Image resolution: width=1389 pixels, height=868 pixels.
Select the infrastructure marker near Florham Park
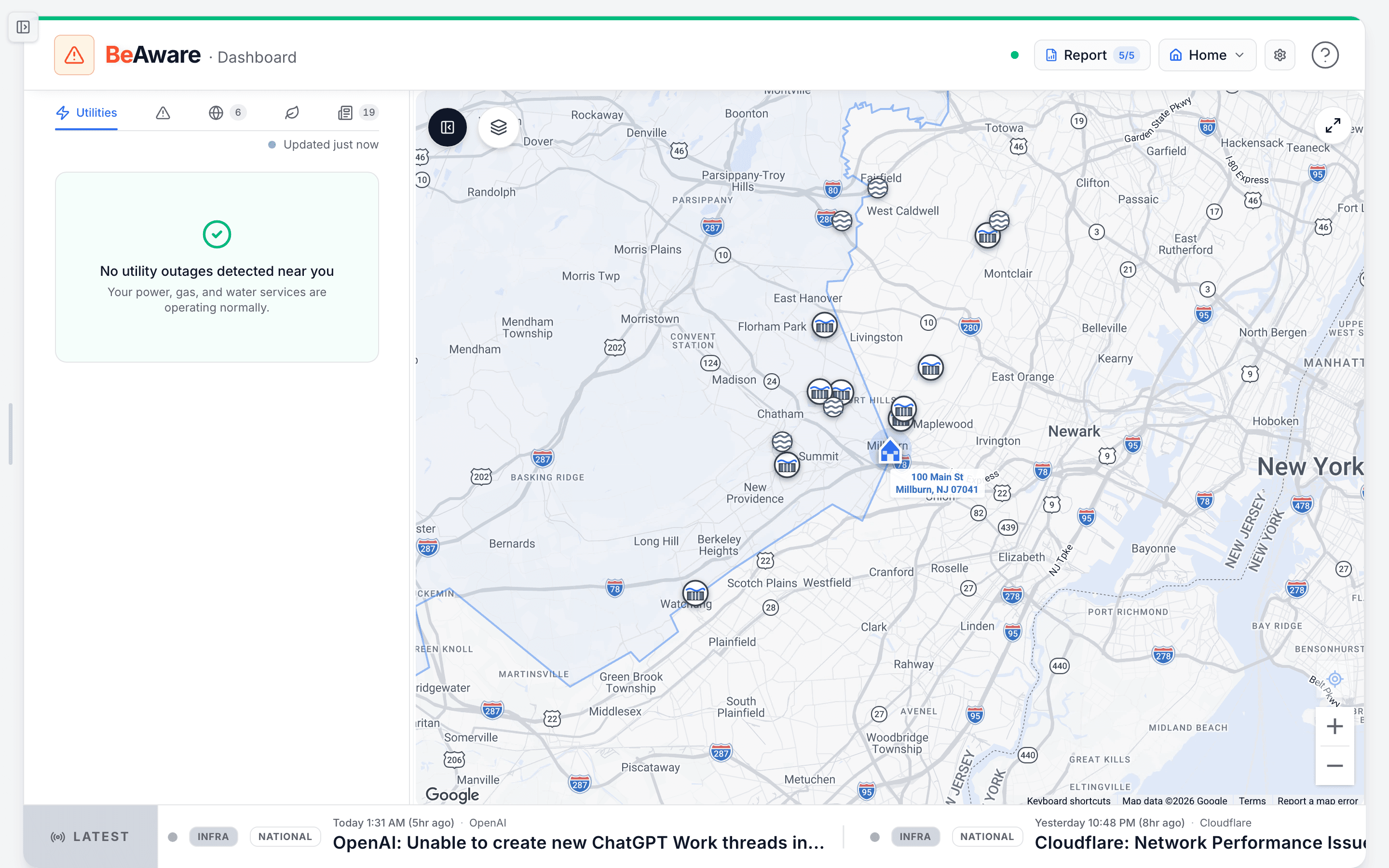pos(824,326)
